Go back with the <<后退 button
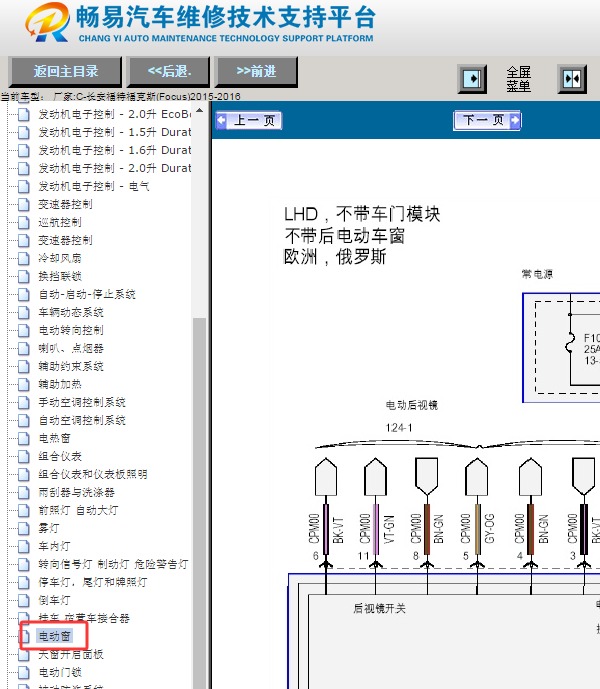The height and width of the screenshot is (689, 600). [169, 71]
